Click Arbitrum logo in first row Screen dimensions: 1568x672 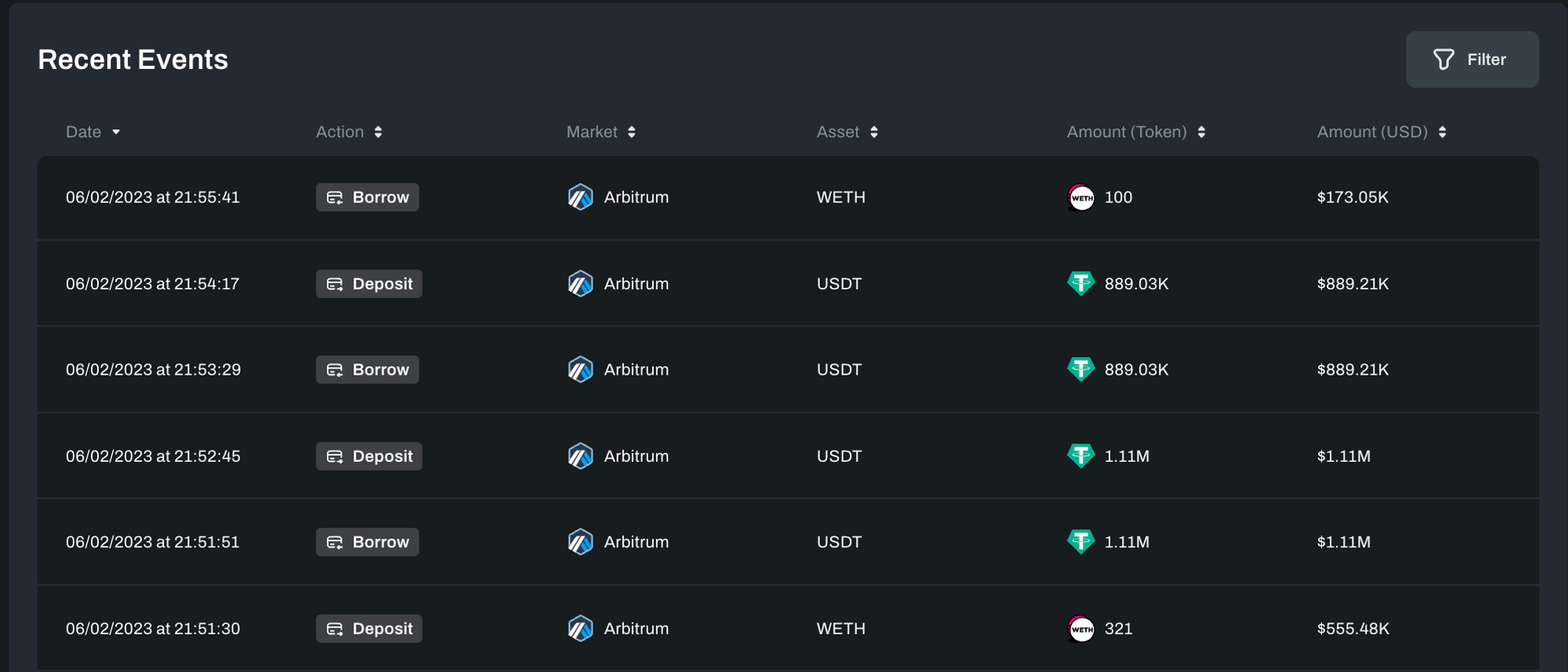[580, 198]
